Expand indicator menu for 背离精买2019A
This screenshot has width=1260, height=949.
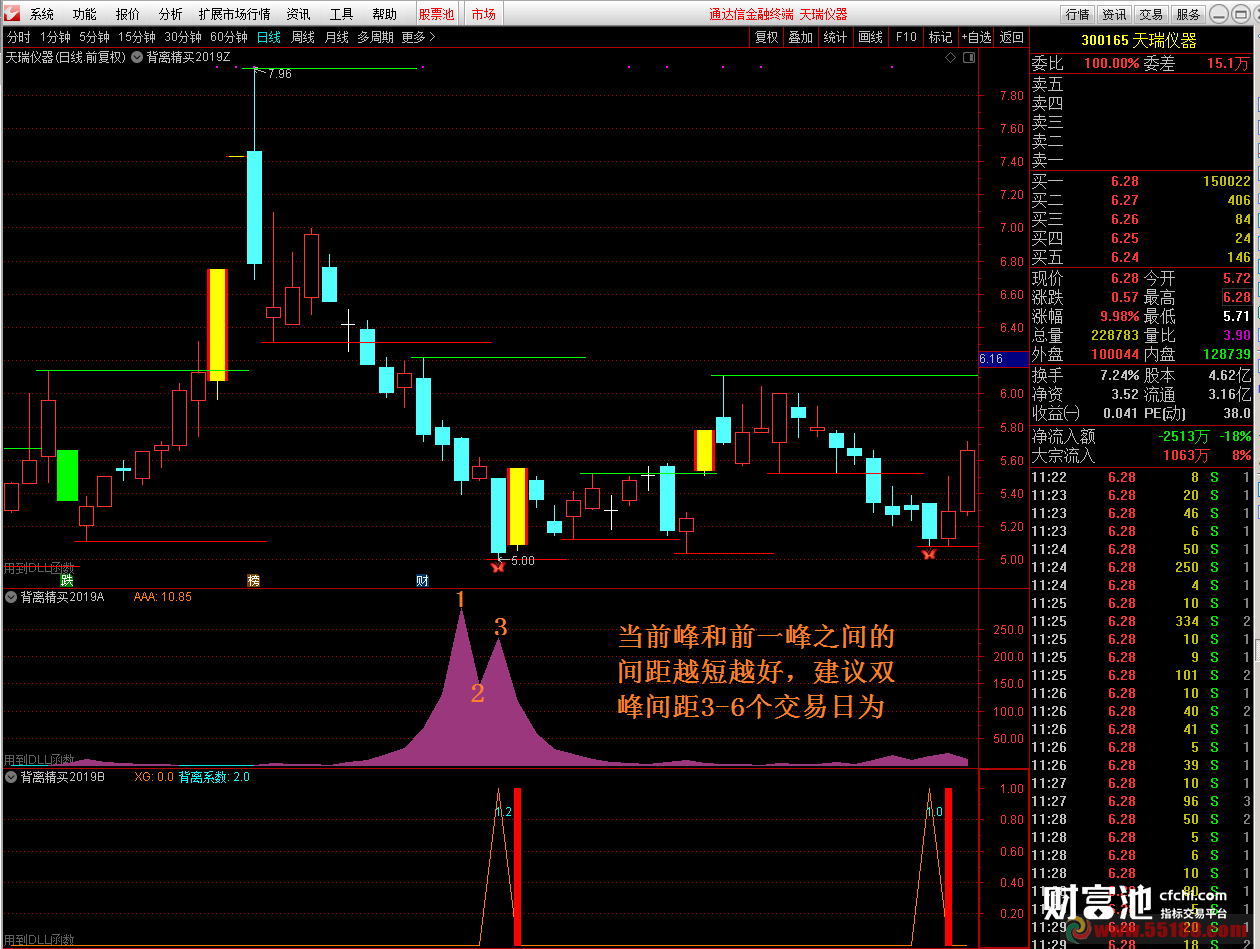tap(11, 597)
